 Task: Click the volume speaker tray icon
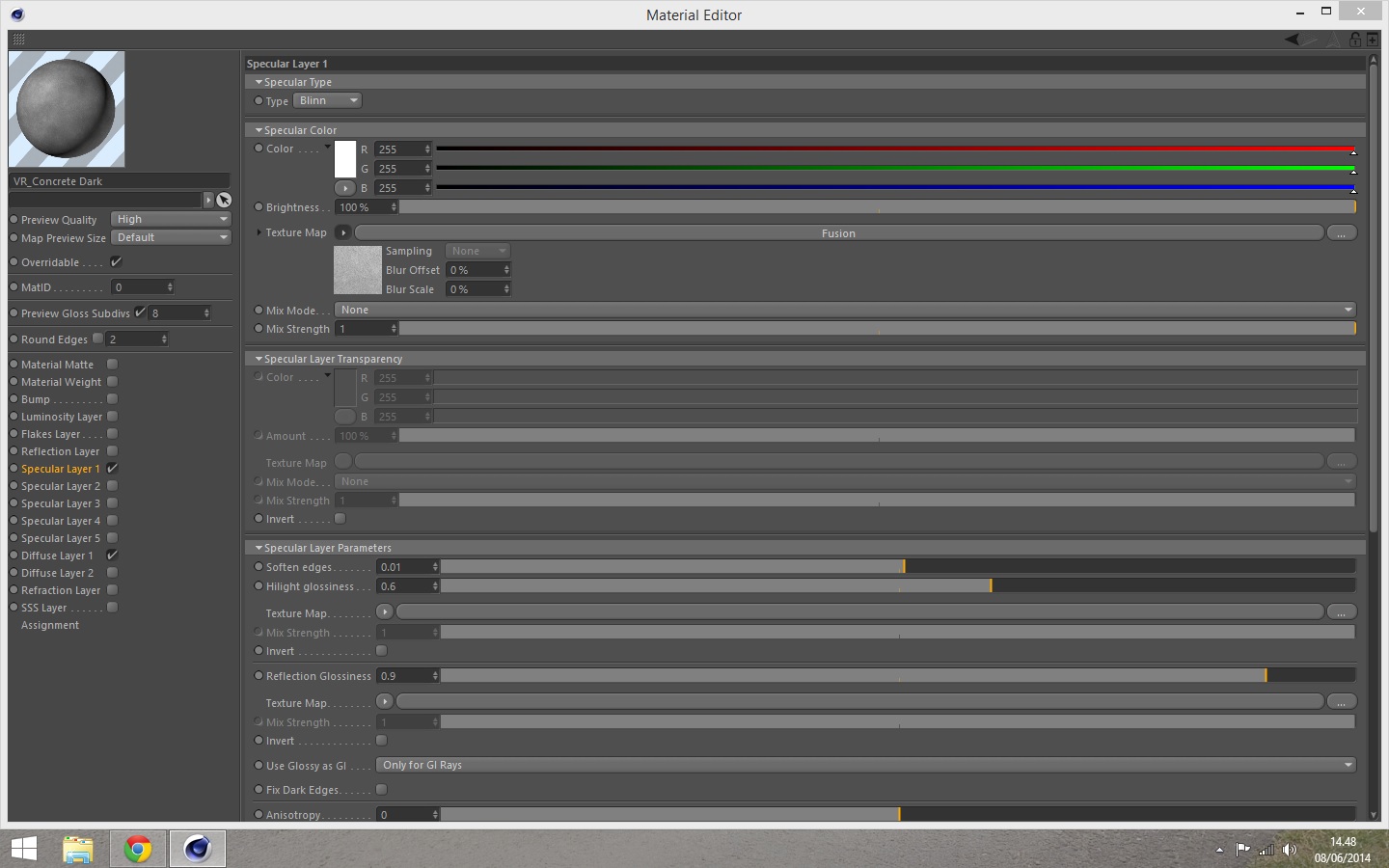(1290, 850)
